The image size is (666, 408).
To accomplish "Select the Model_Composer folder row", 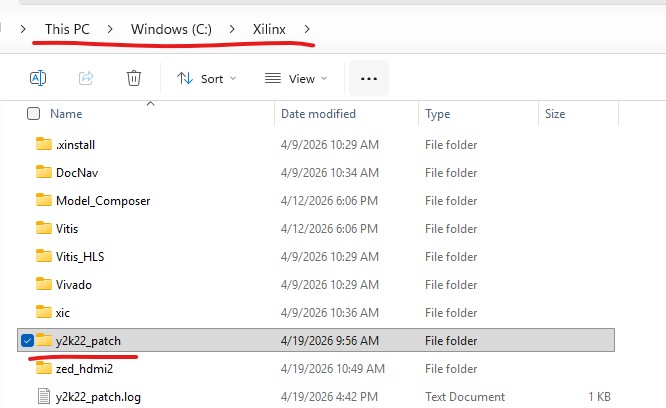I will pos(103,200).
